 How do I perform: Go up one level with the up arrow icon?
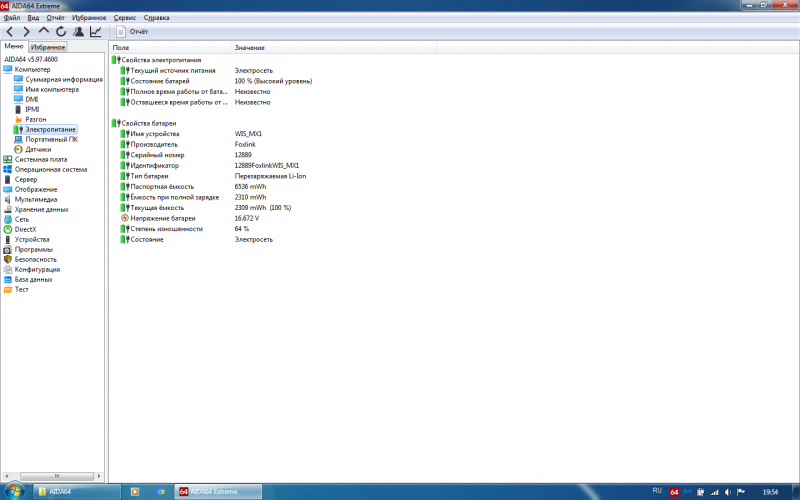[x=44, y=32]
